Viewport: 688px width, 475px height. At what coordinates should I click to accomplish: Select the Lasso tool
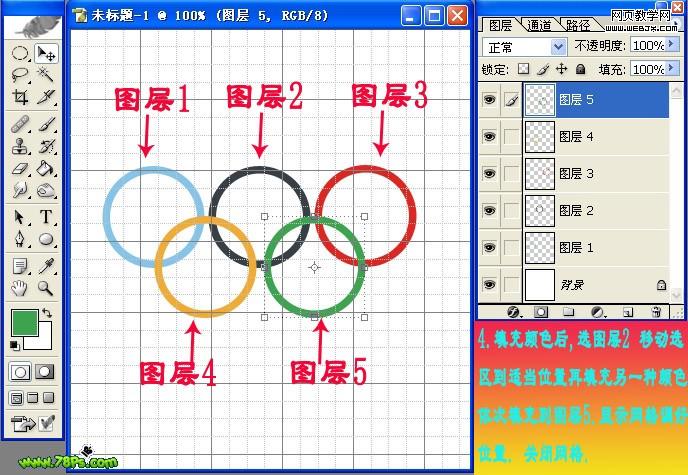coord(20,75)
